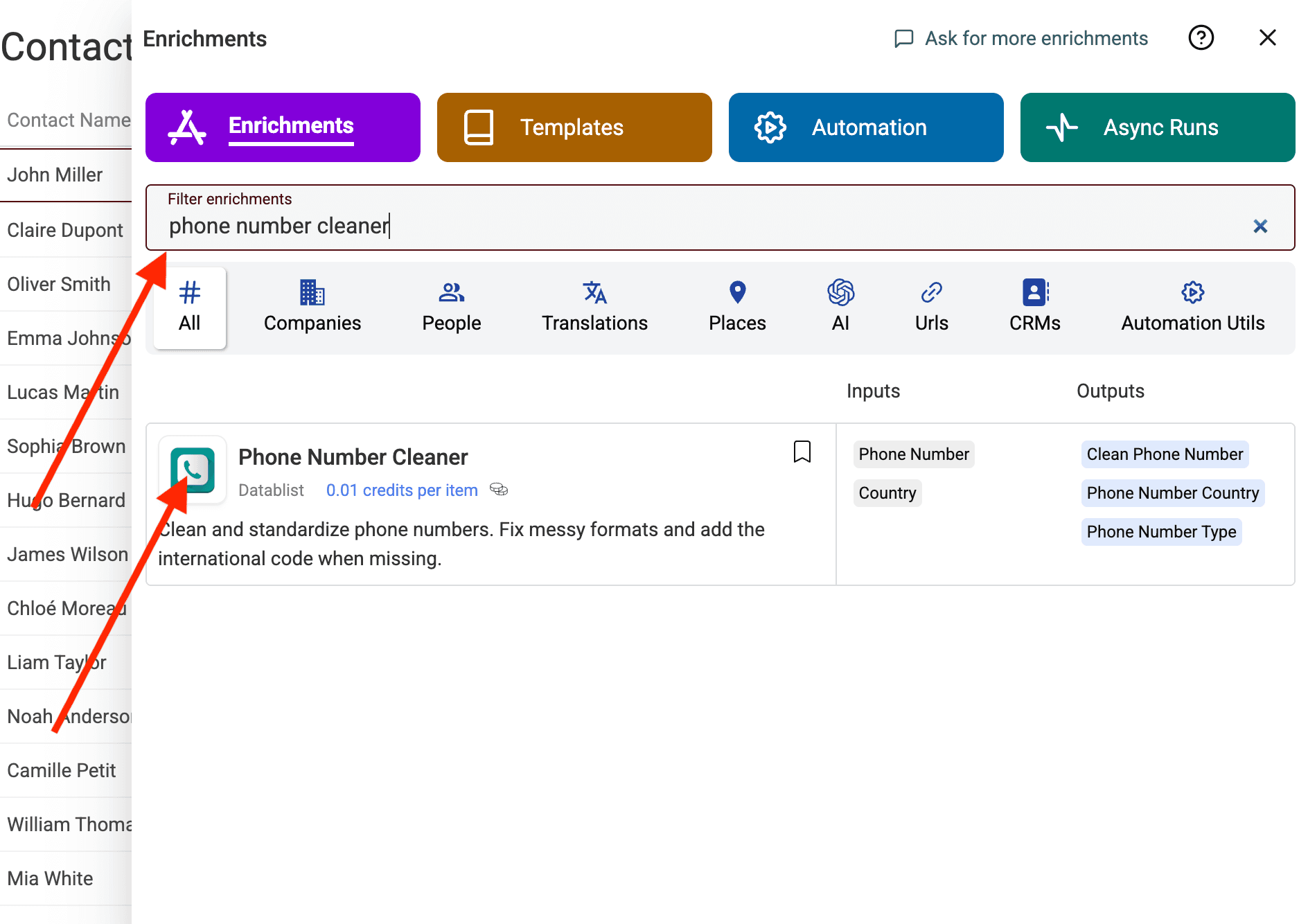Bookmark the Phone Number Cleaner enrichment
The height and width of the screenshot is (924, 1308).
(x=802, y=452)
